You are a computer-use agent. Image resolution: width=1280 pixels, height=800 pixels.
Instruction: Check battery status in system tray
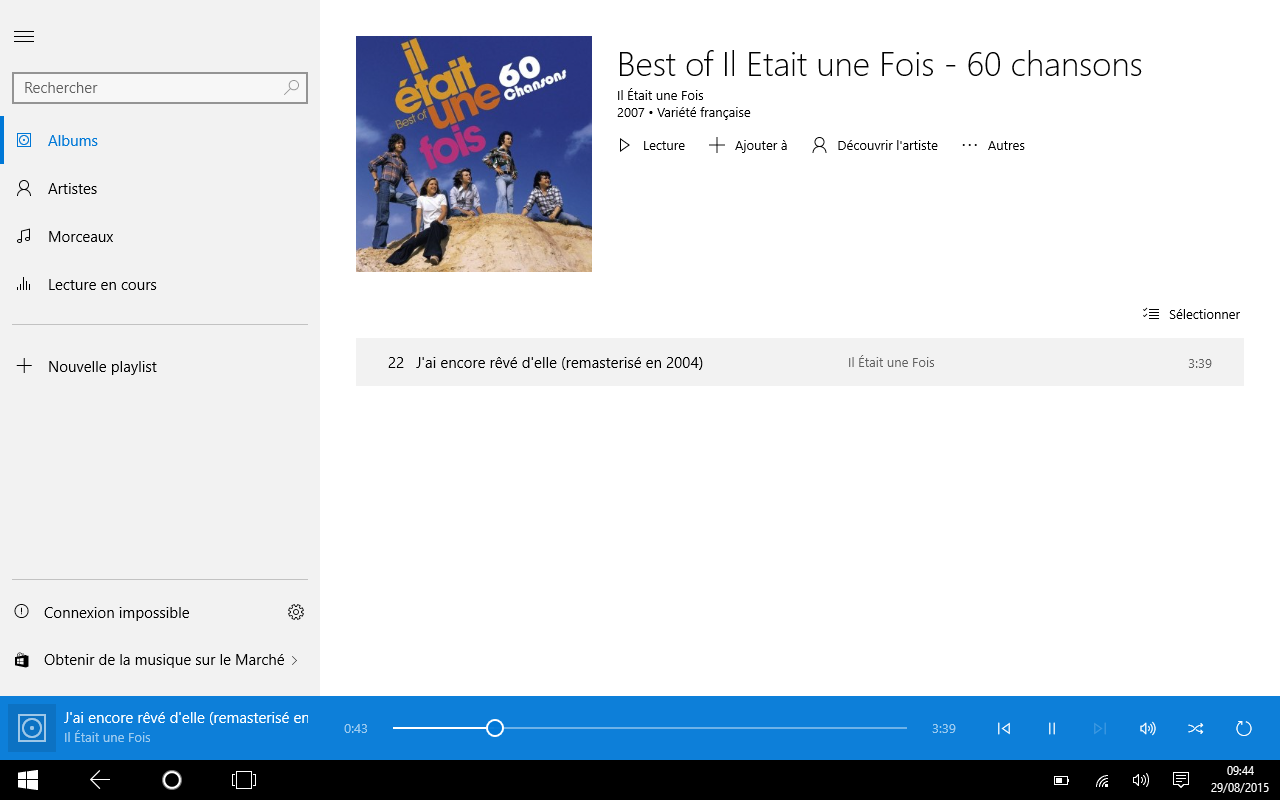[x=1062, y=780]
